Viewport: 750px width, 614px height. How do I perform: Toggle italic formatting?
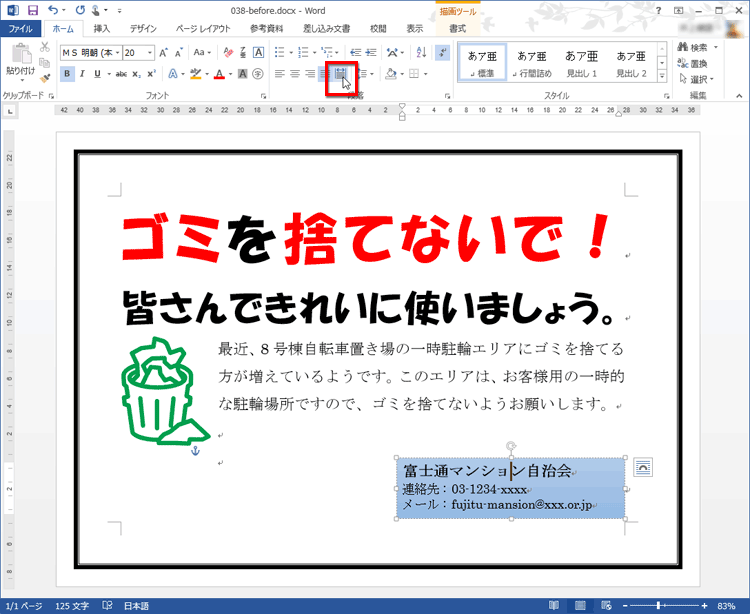coord(82,74)
